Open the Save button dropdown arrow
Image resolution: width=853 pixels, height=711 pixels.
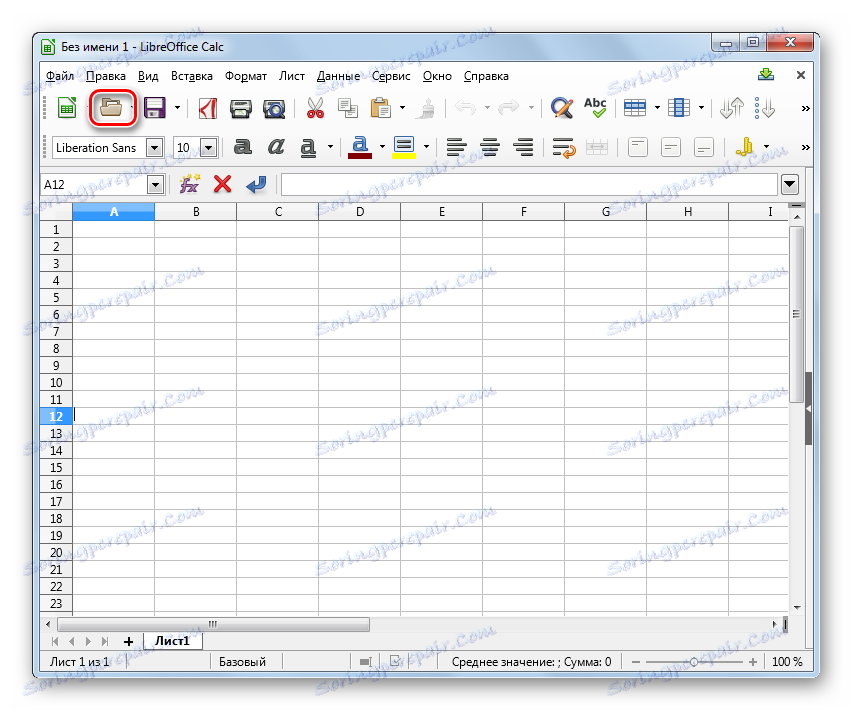click(x=177, y=108)
